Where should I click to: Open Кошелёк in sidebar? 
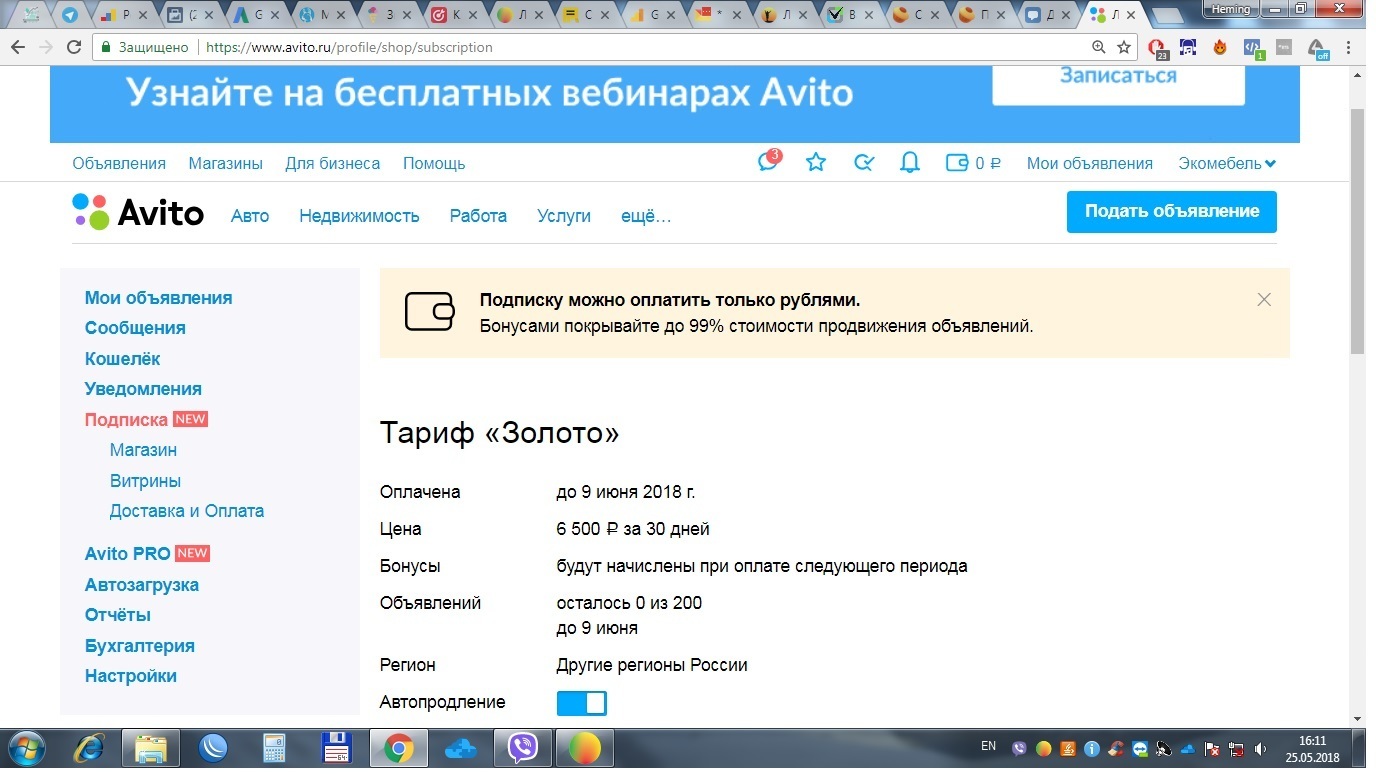pyautogui.click(x=122, y=358)
